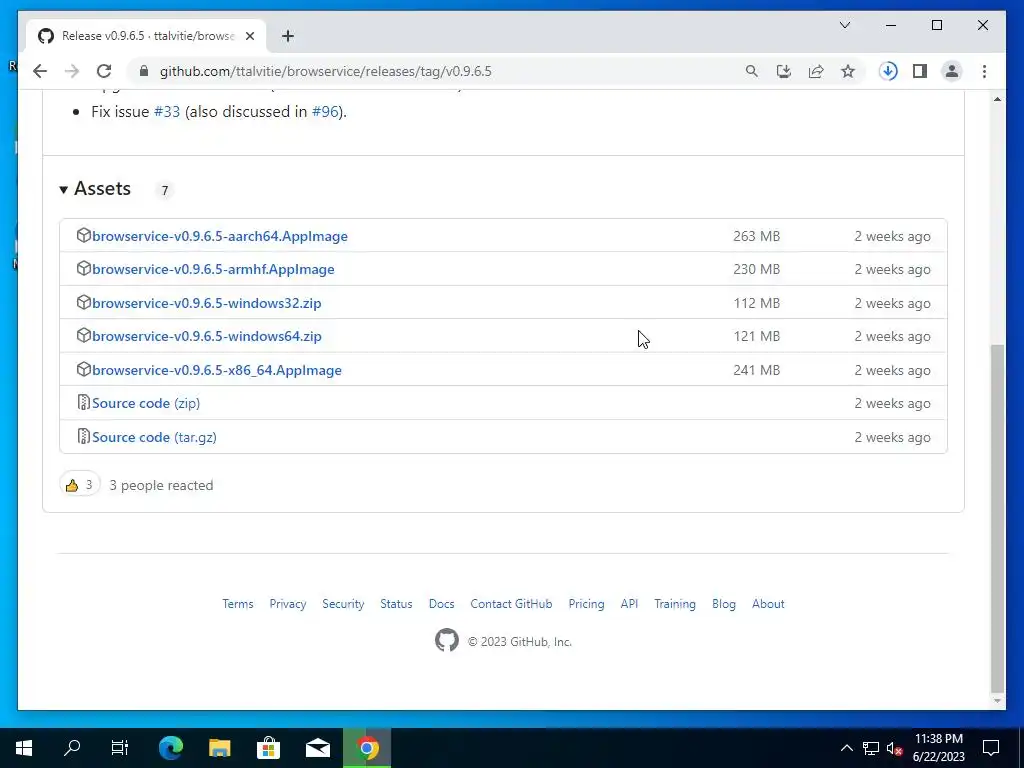The width and height of the screenshot is (1024, 768).
Task: Click the browser forward arrow
Action: [72, 71]
